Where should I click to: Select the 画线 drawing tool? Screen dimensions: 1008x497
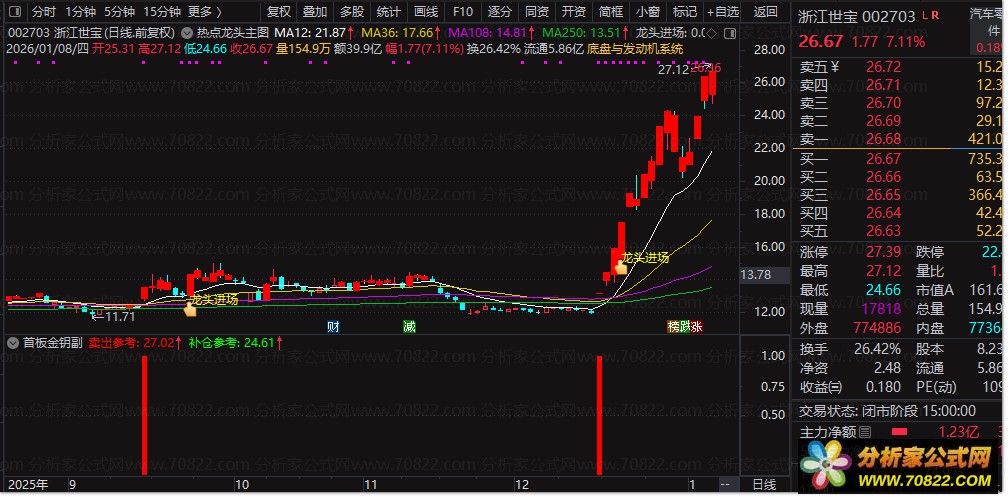(x=426, y=12)
